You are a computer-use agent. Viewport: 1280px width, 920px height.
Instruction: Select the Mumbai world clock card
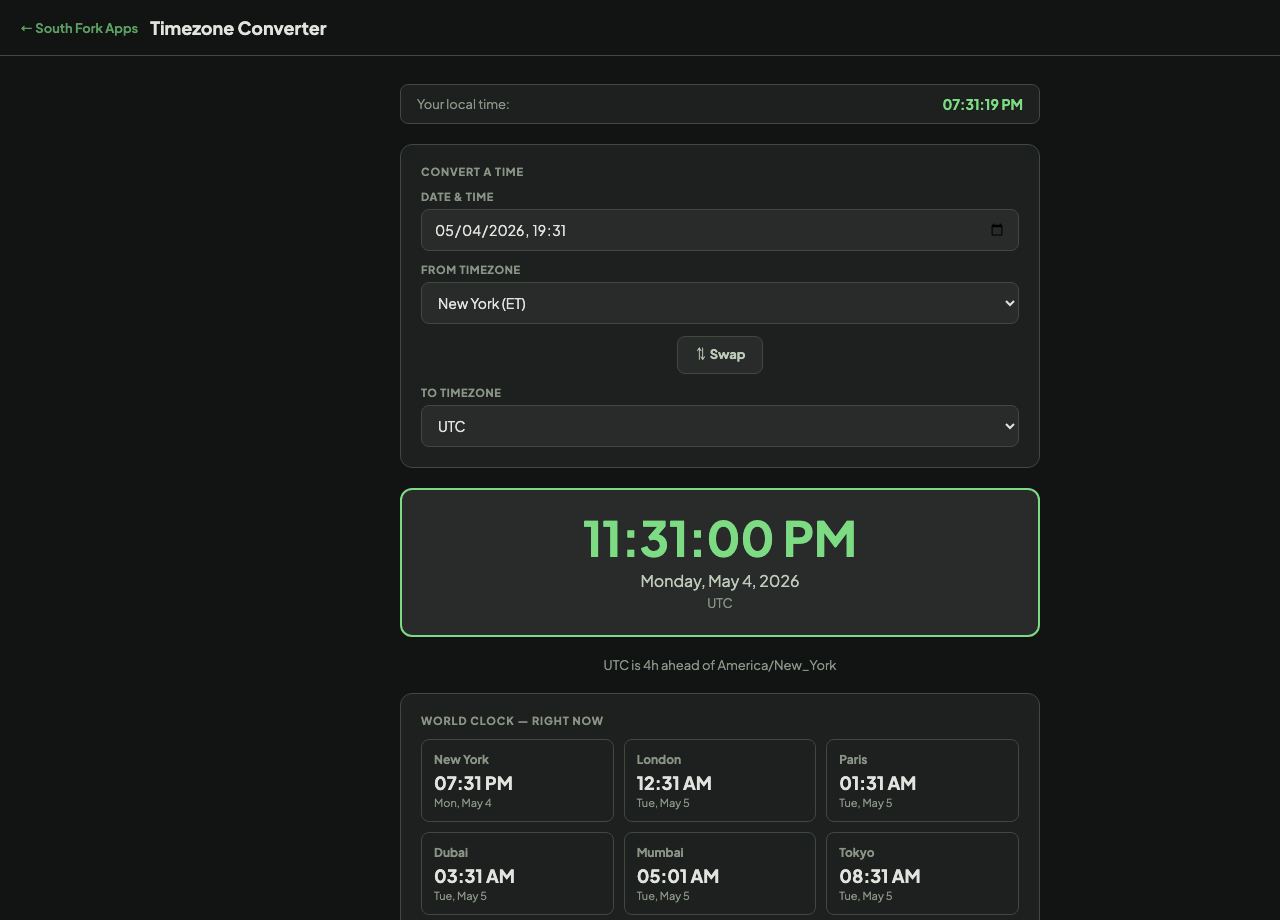pyautogui.click(x=720, y=873)
